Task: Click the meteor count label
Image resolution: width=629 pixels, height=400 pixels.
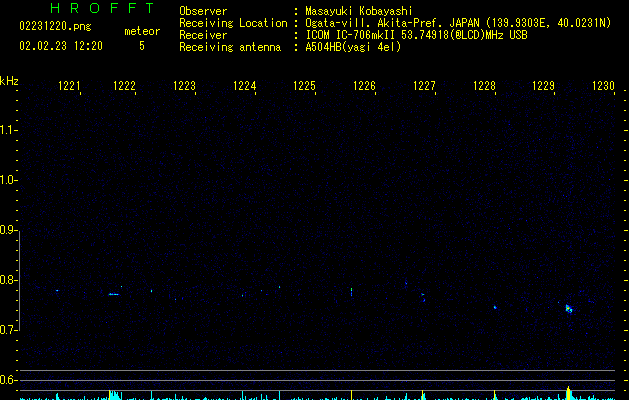Action: 142,31
